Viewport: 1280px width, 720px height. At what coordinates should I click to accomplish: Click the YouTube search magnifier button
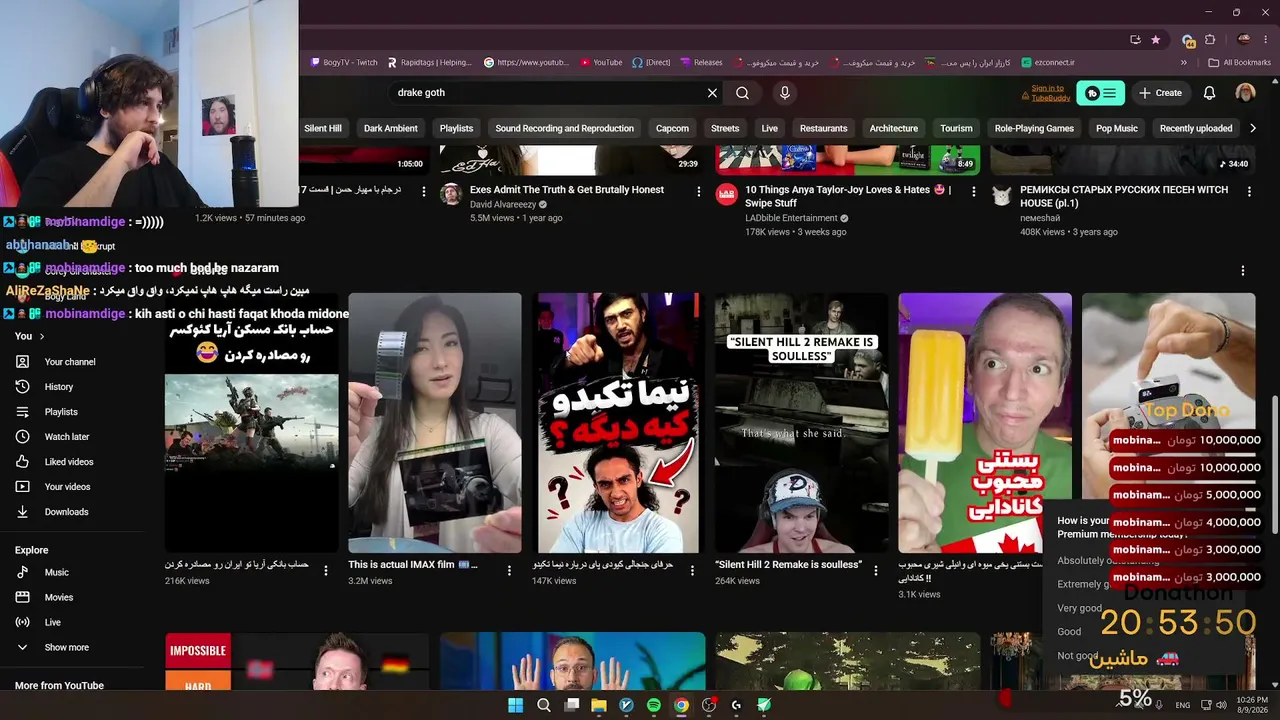click(x=742, y=93)
